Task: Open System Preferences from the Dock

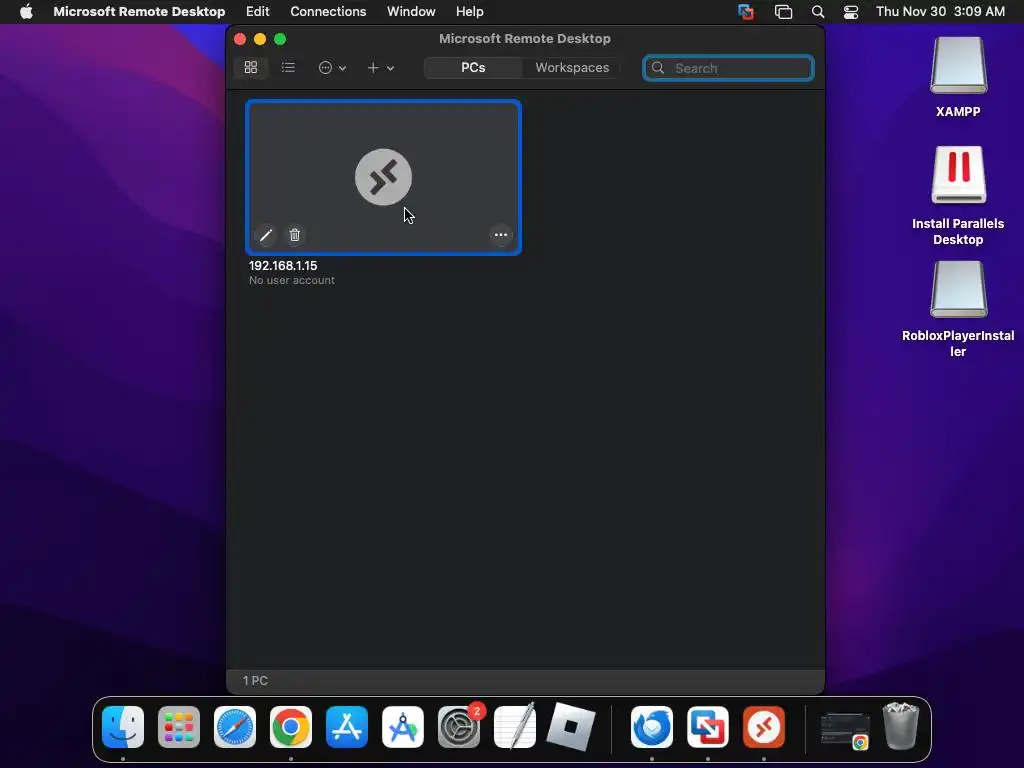Action: (459, 727)
